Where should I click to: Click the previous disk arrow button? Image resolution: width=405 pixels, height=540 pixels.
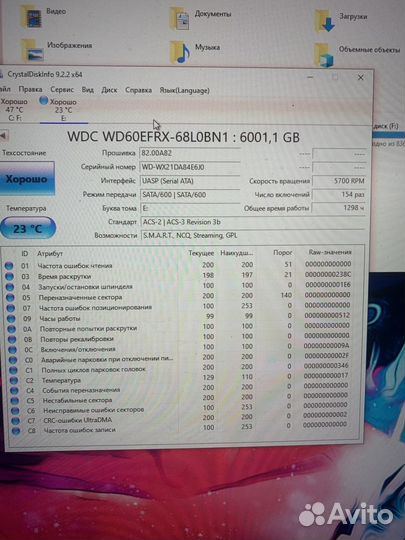[4, 135]
